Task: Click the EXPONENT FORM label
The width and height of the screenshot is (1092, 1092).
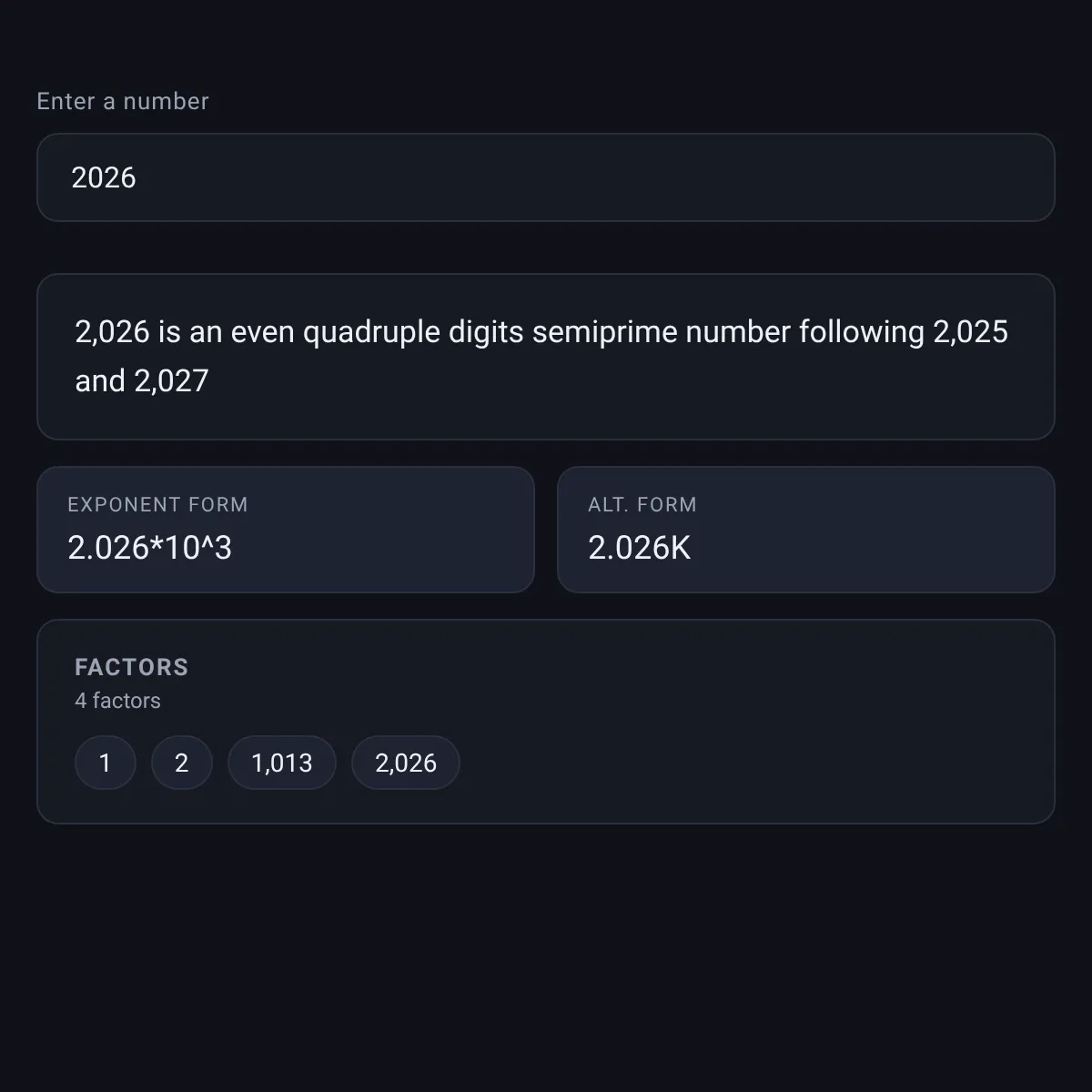Action: pyautogui.click(x=158, y=504)
